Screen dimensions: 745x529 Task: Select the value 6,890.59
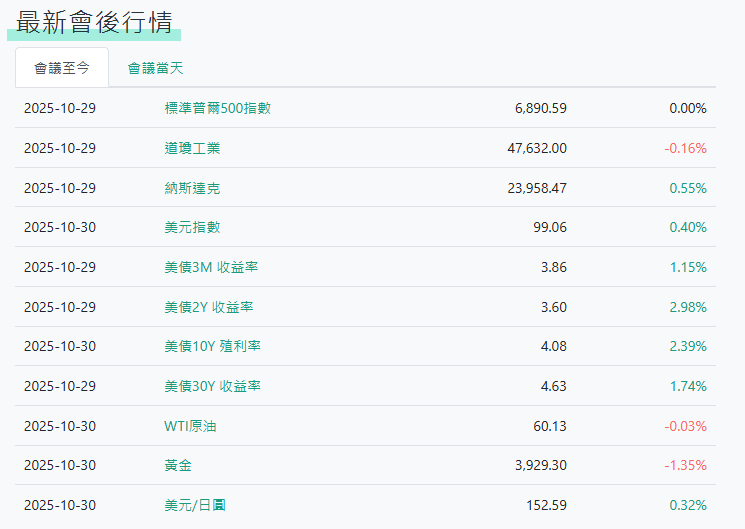[541, 108]
